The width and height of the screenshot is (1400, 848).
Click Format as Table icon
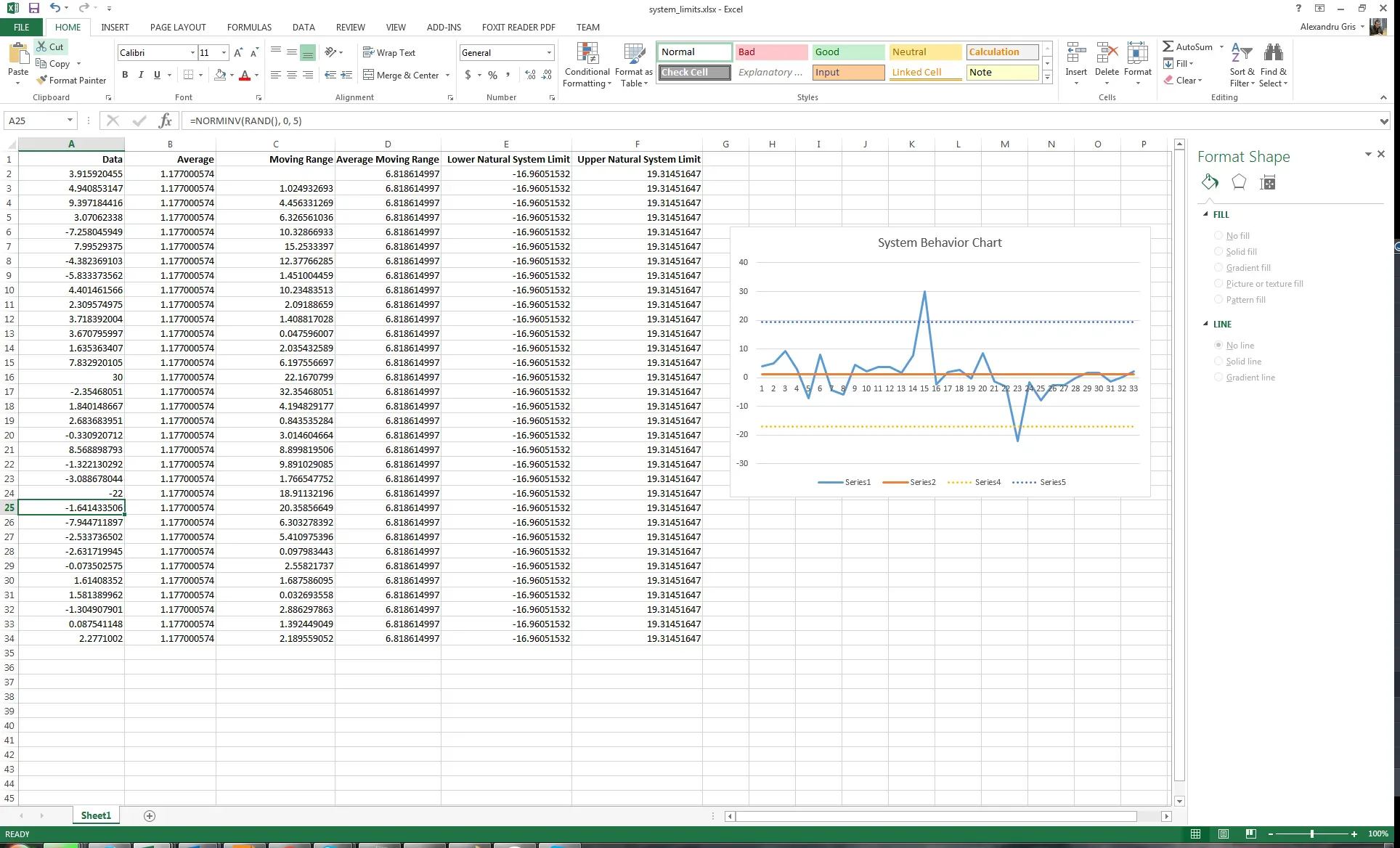634,65
